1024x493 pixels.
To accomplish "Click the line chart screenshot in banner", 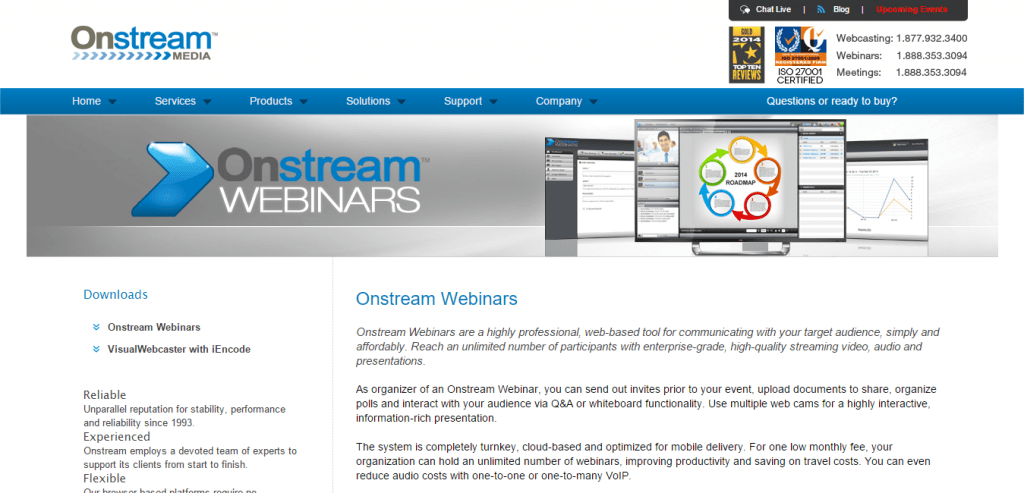I will pos(886,191).
